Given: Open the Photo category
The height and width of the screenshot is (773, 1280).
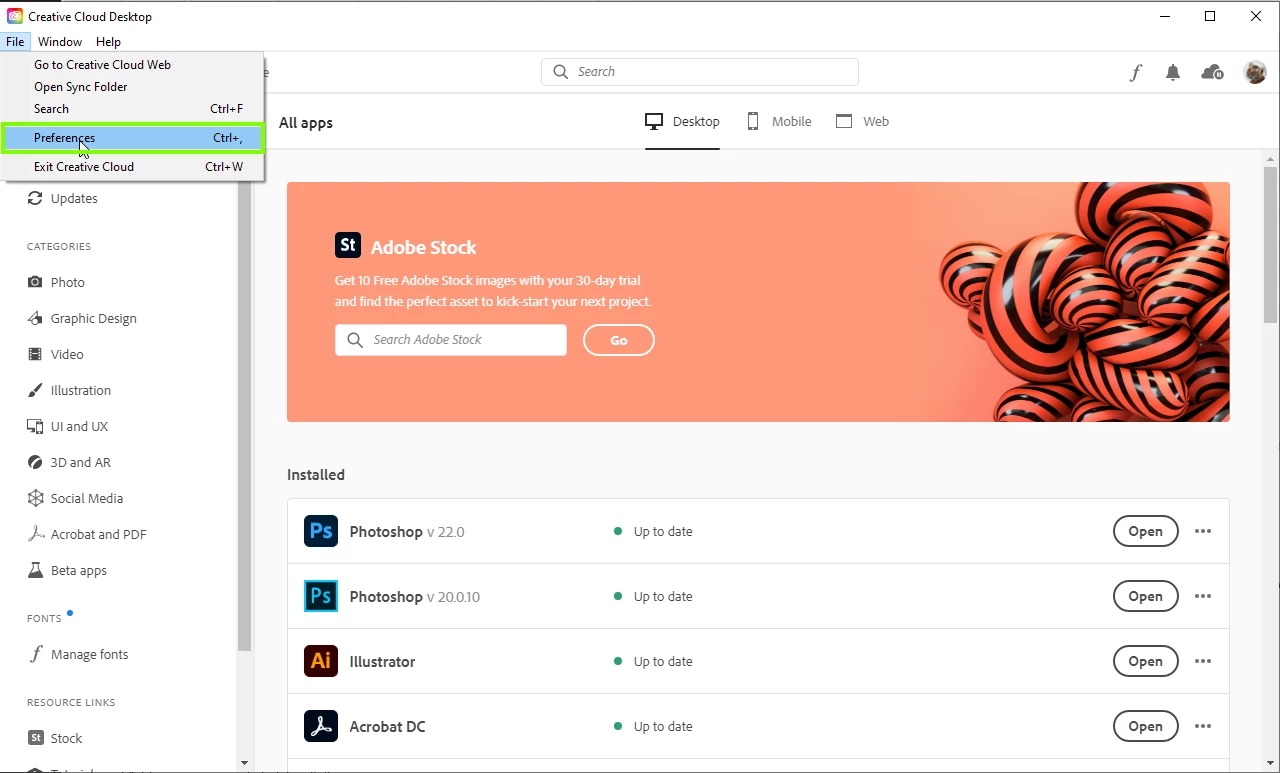Looking at the screenshot, I should (x=56, y=282).
